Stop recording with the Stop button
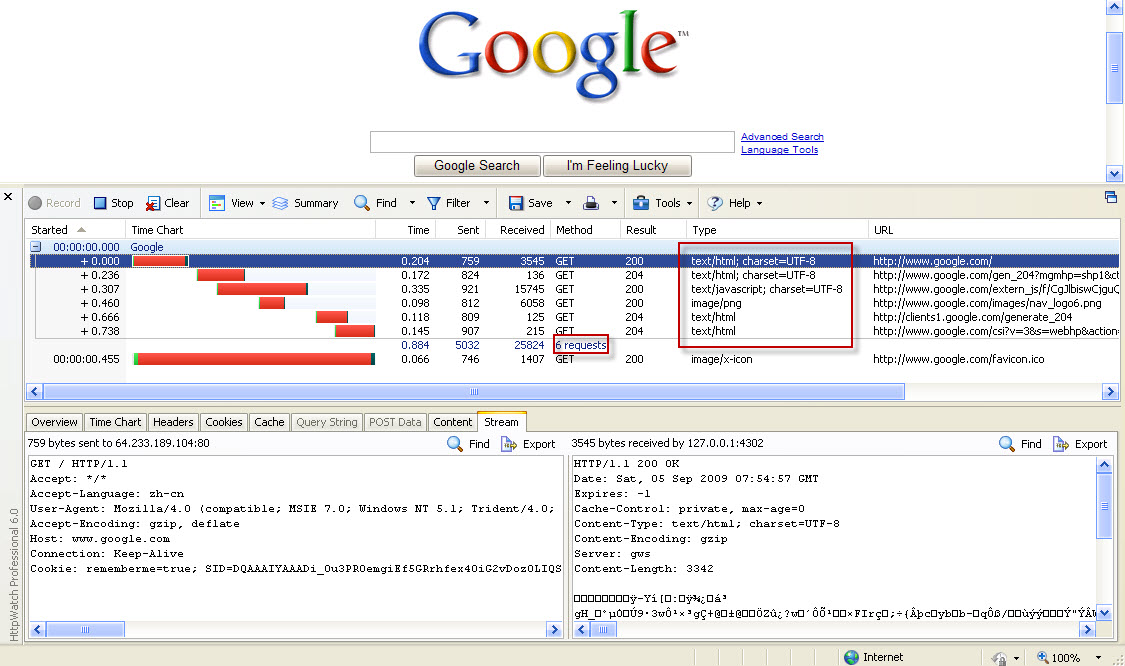The image size is (1125, 666). (113, 203)
